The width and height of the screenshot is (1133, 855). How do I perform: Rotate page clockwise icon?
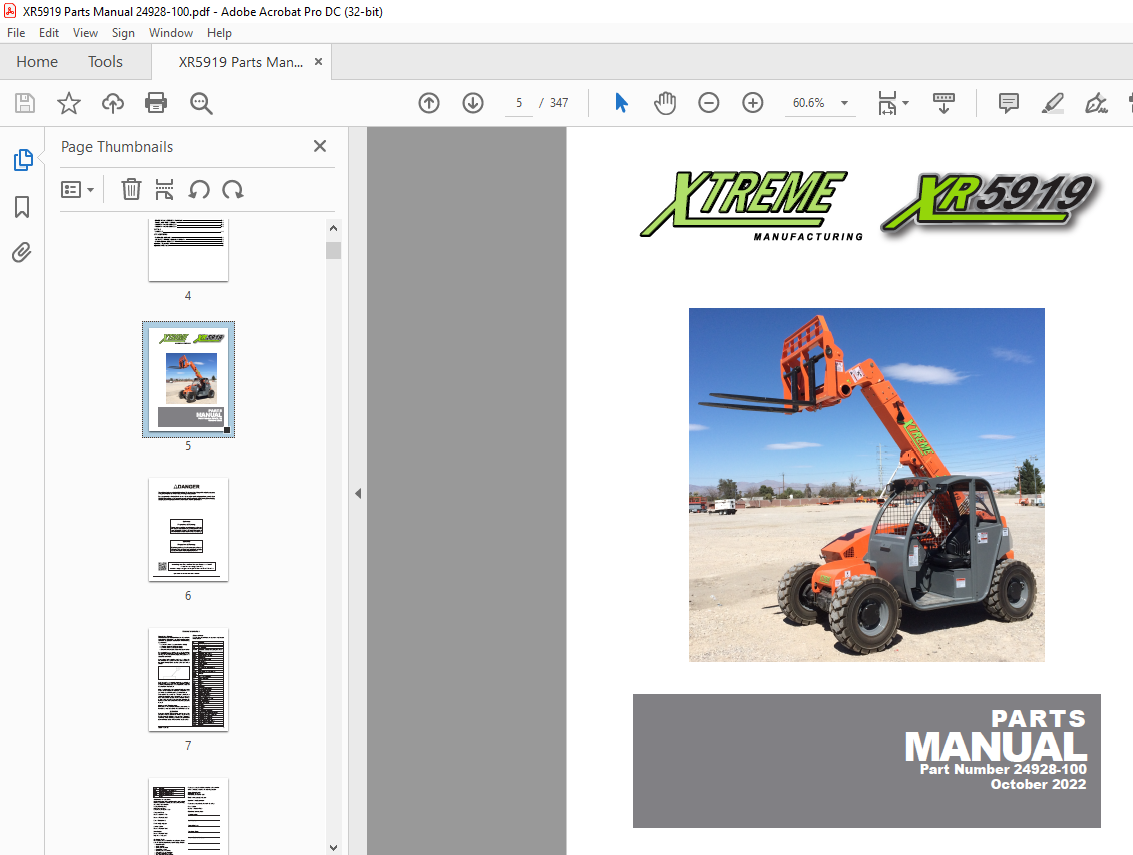[x=233, y=189]
